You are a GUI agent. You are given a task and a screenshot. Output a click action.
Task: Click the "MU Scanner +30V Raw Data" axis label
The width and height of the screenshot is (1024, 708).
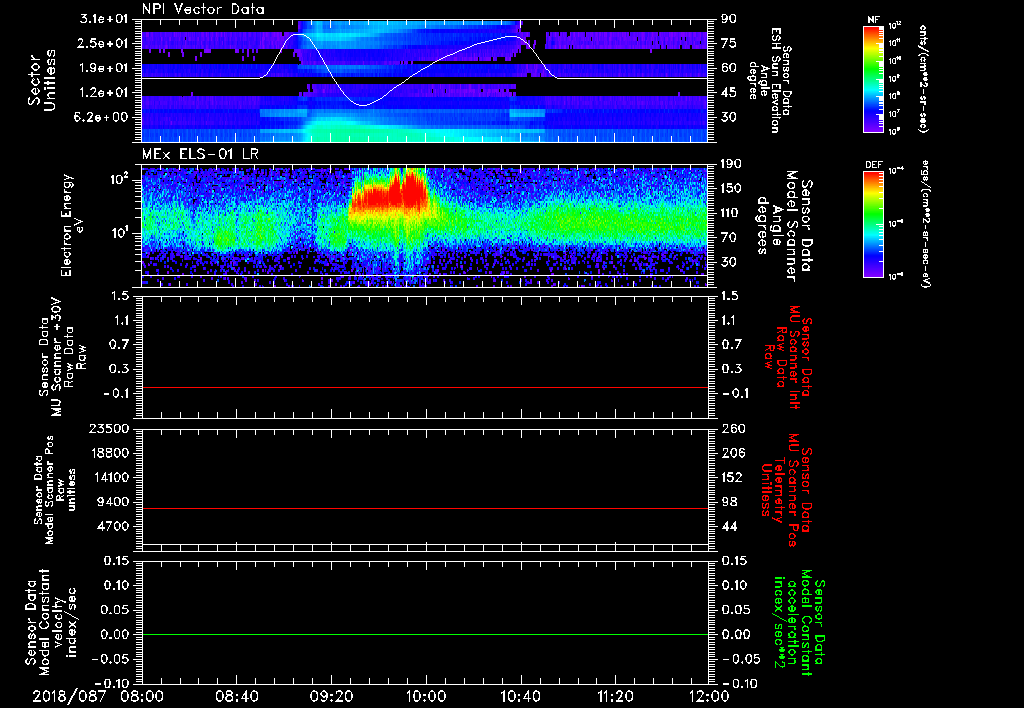point(63,357)
